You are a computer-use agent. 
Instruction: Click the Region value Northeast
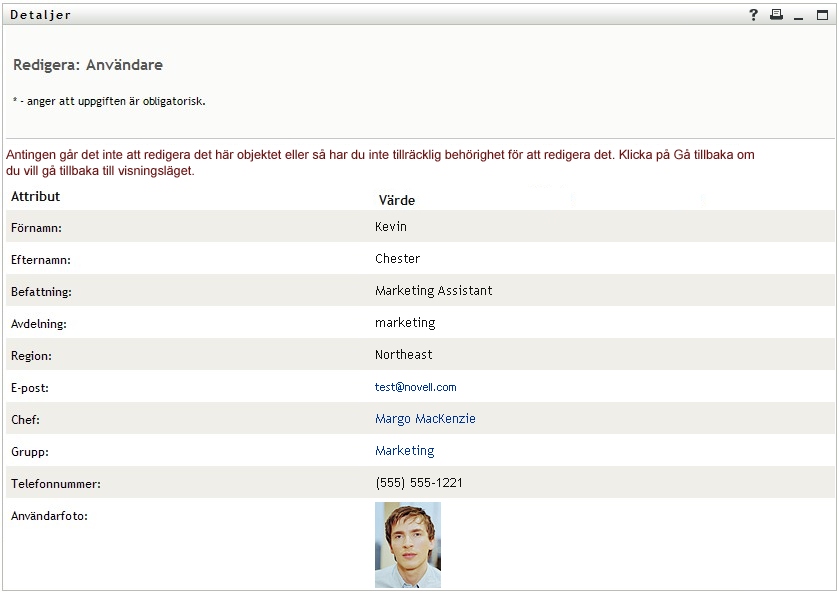point(403,355)
